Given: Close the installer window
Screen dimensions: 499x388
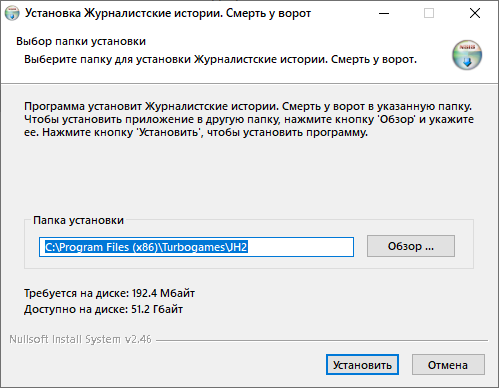Looking at the screenshot, I should point(475,13).
